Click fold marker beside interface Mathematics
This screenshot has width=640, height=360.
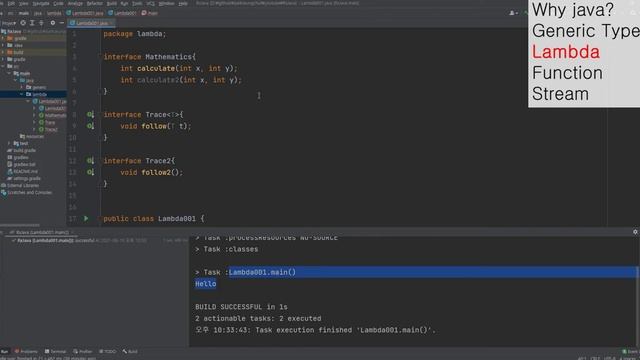pyautogui.click(x=100, y=57)
